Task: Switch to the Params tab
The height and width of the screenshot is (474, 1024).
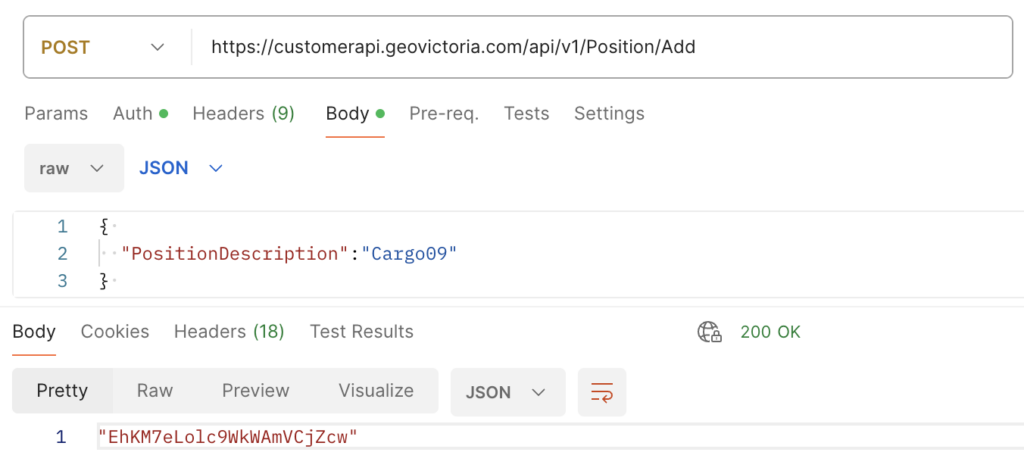Action: (x=56, y=113)
